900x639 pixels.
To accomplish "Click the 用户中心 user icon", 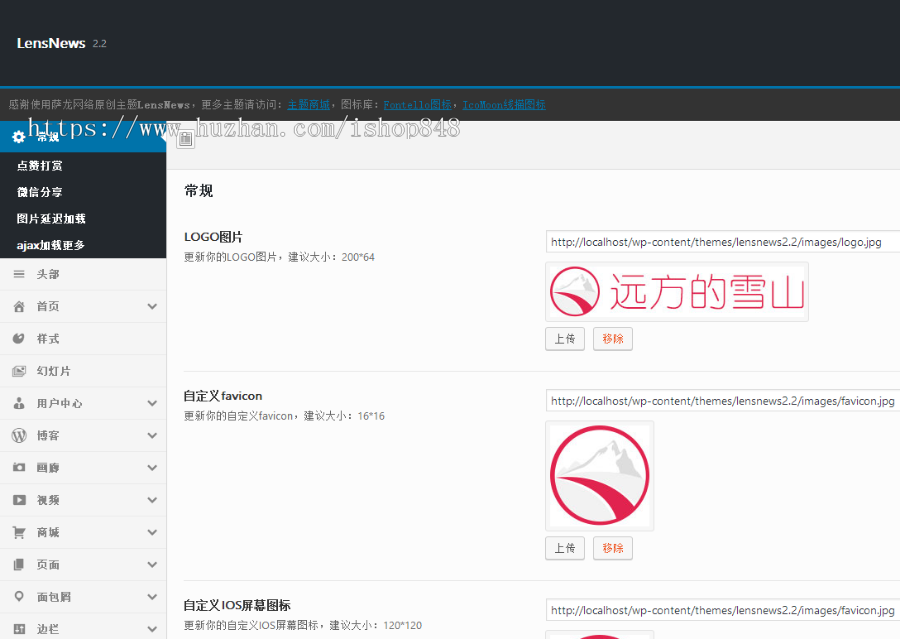I will (x=19, y=403).
